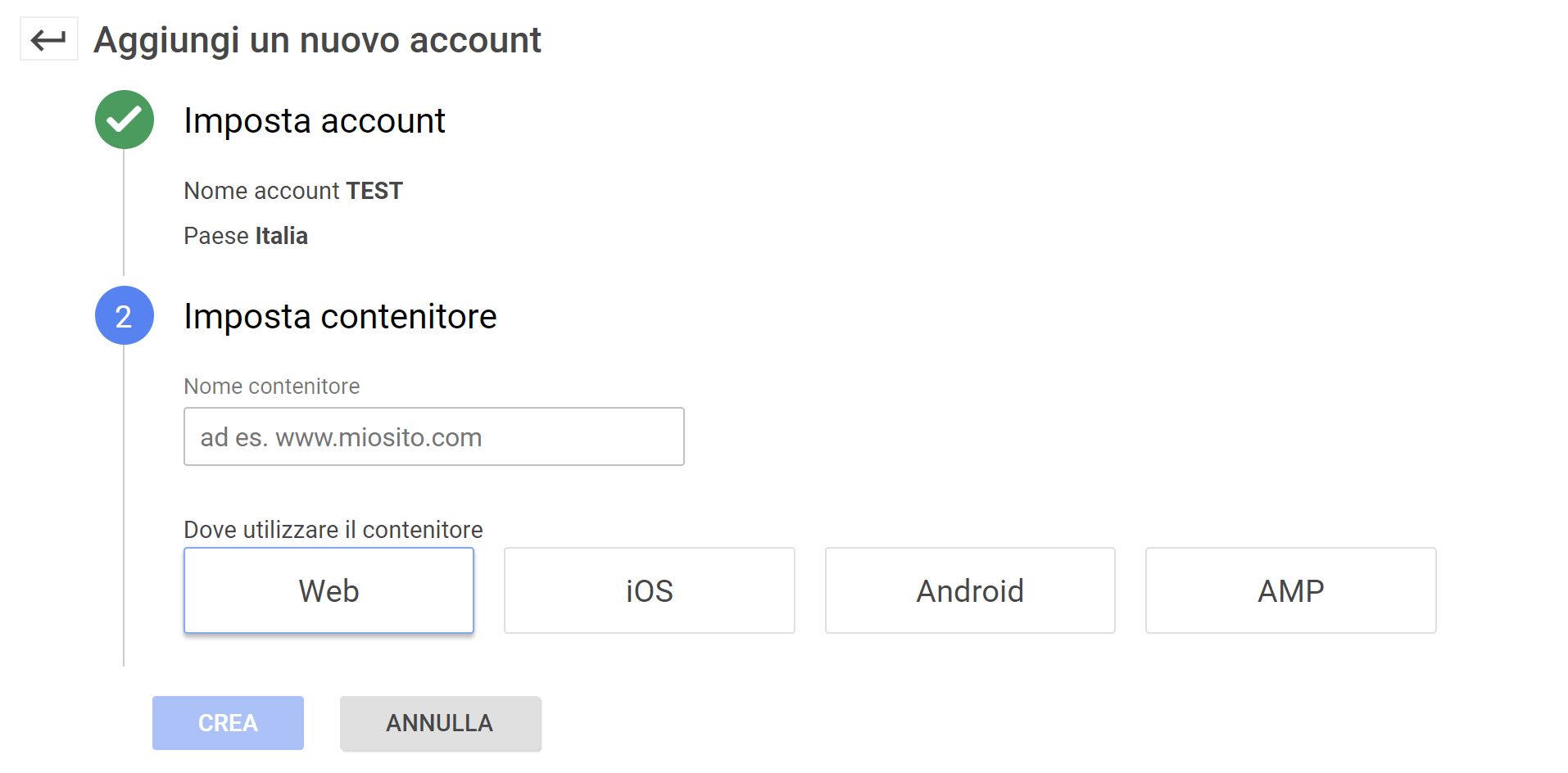This screenshot has width=1568, height=773.
Task: Click the back arrow icon
Action: tap(48, 38)
